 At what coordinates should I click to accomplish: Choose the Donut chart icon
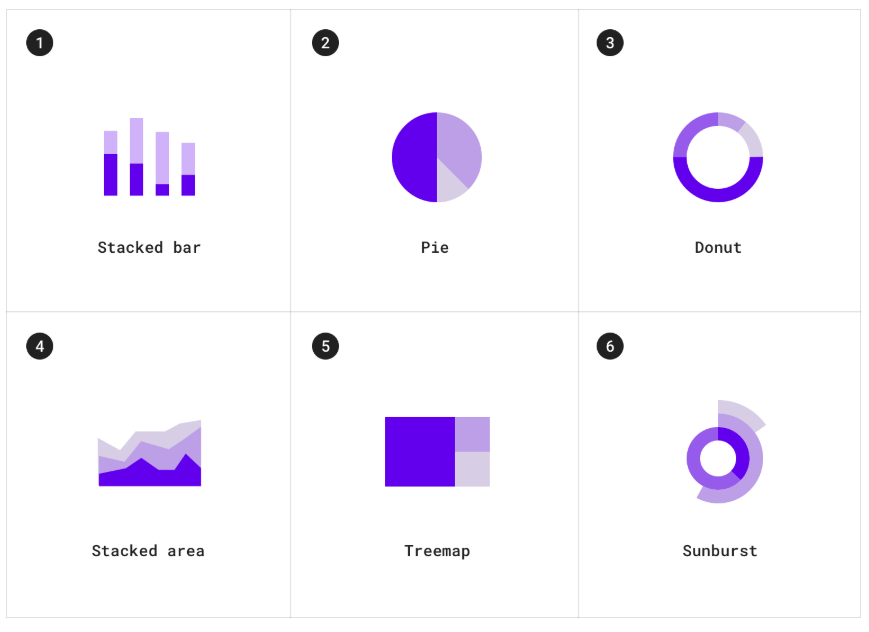[x=718, y=157]
